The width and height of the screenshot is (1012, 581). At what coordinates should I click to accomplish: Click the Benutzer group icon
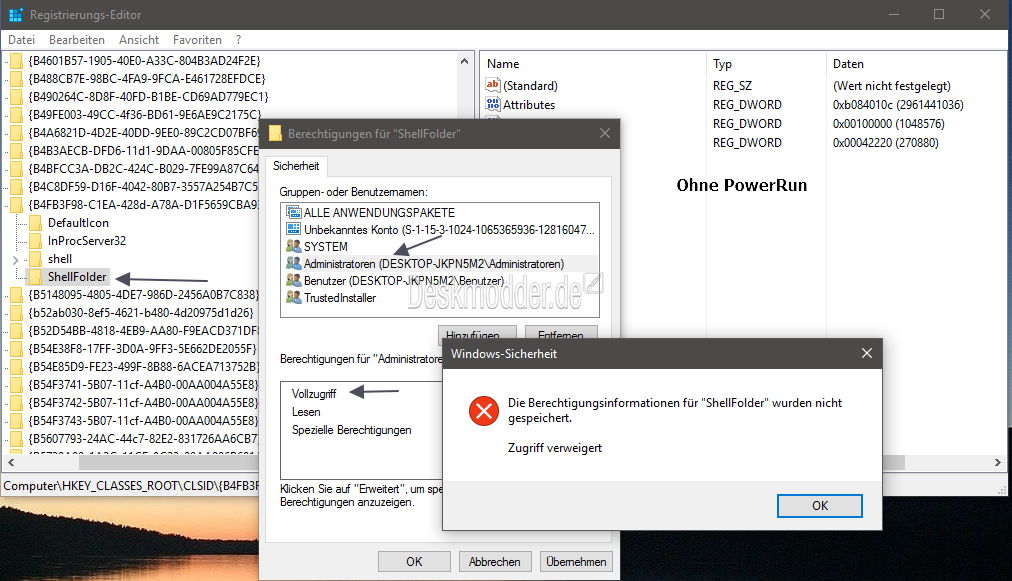click(294, 280)
